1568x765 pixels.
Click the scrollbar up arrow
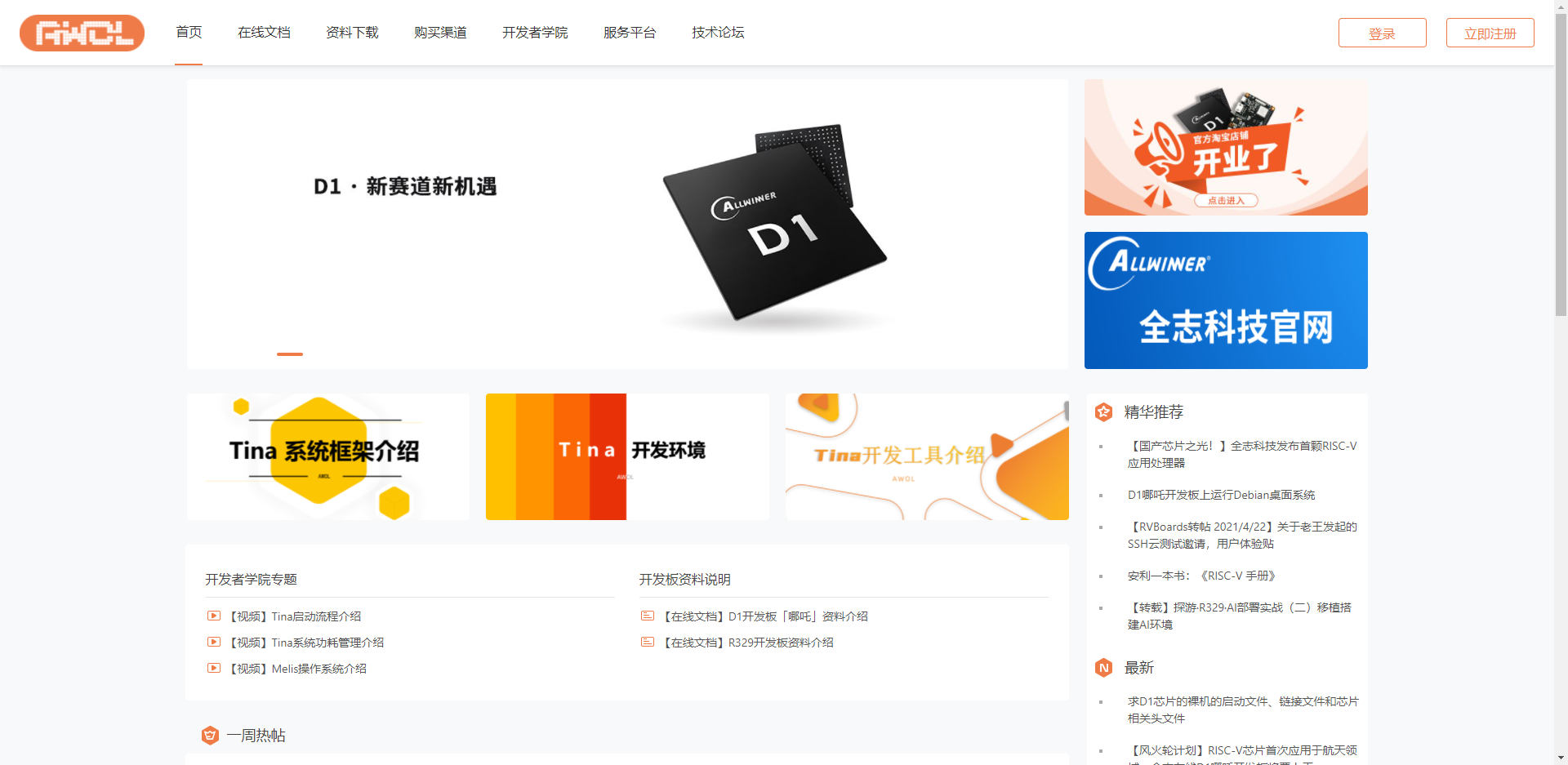[x=1561, y=6]
